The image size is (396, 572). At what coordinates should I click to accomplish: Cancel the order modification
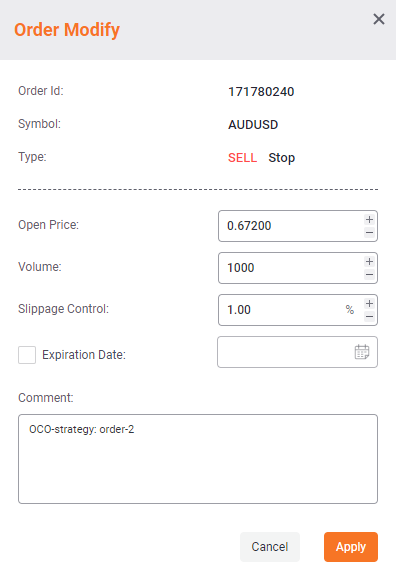coord(270,547)
